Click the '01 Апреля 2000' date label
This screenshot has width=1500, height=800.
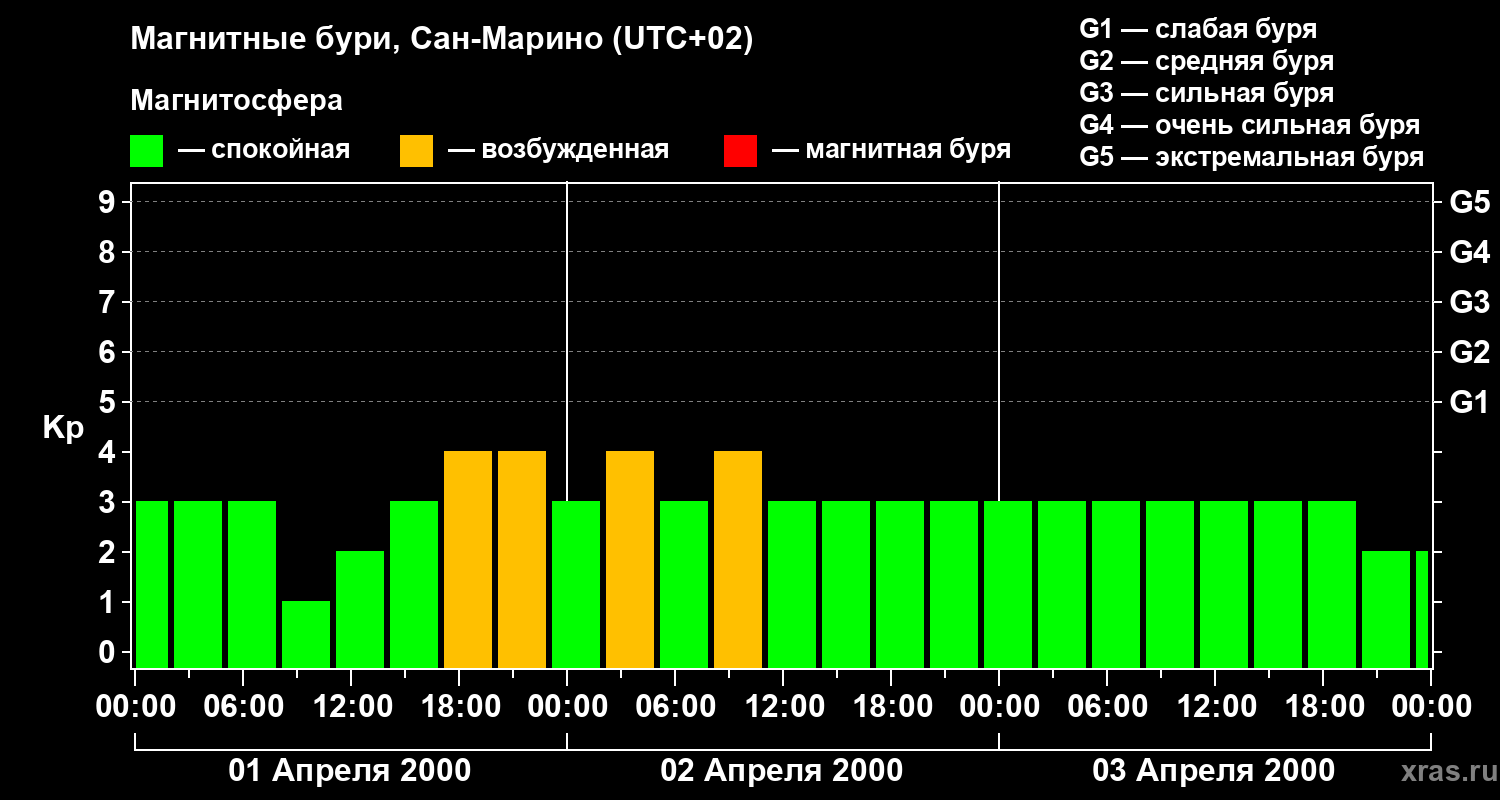[x=350, y=771]
